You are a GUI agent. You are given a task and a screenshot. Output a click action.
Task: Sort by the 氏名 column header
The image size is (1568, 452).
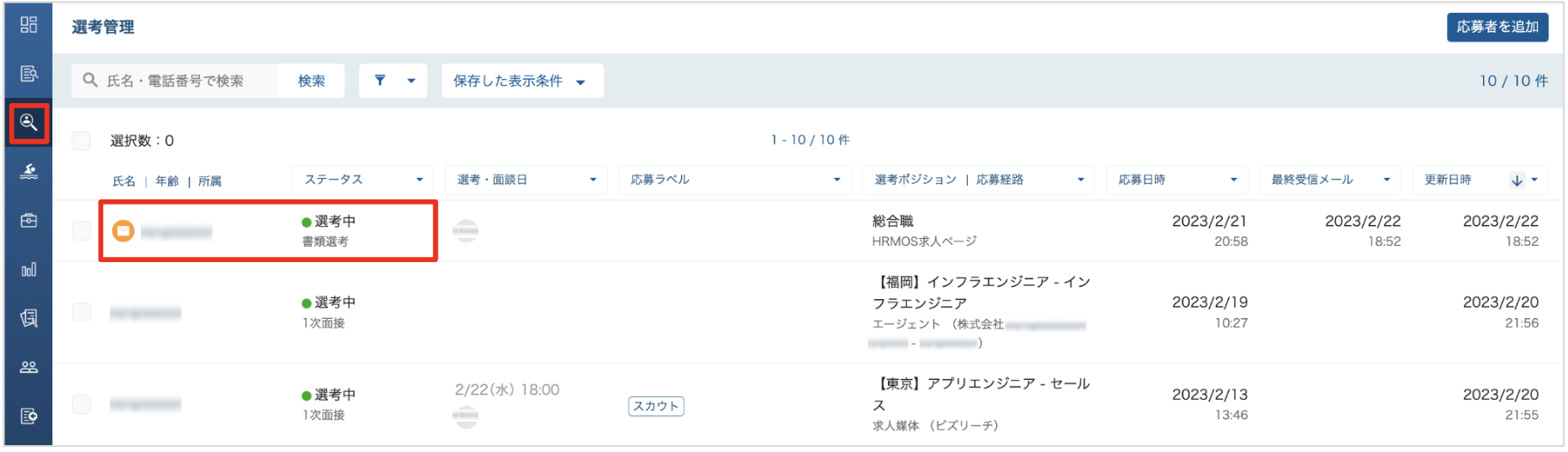(x=124, y=181)
